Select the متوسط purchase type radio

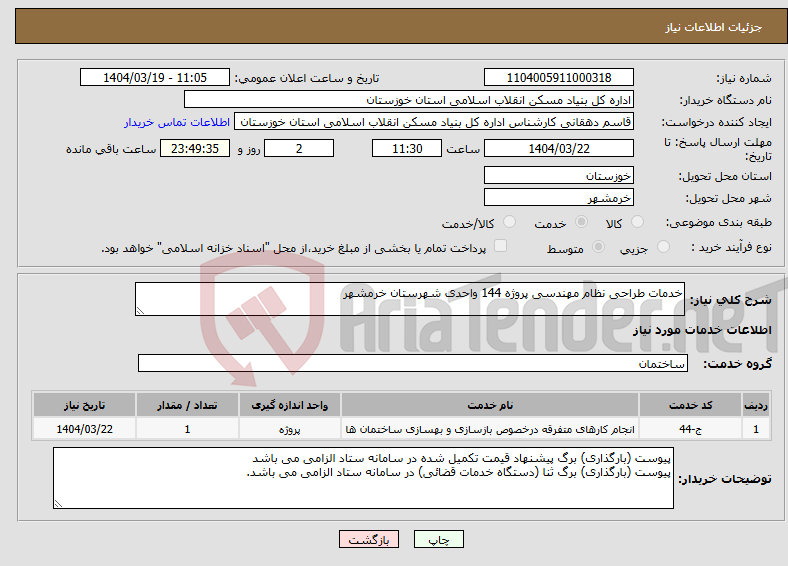599,246
